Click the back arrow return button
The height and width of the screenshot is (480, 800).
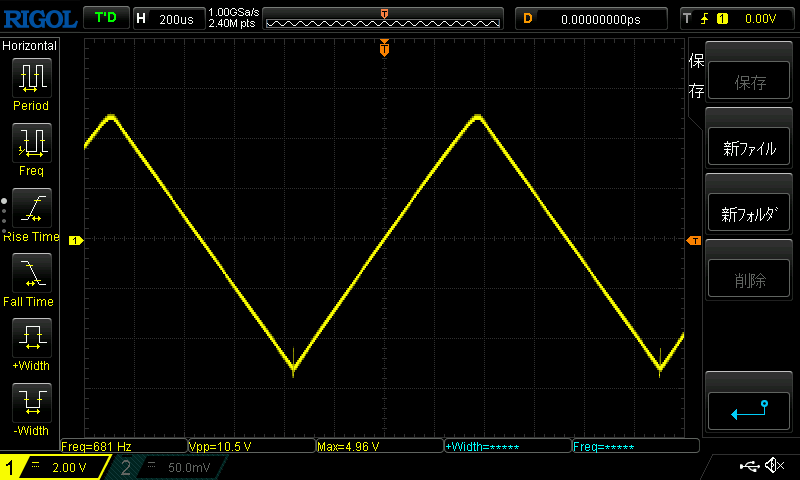pyautogui.click(x=748, y=411)
